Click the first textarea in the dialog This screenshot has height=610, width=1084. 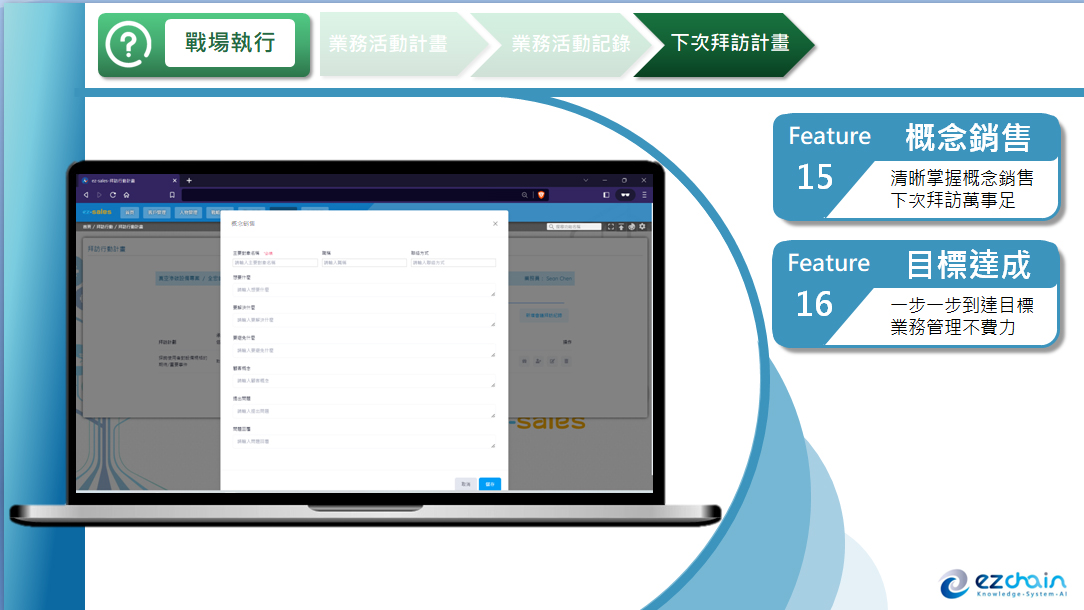(x=364, y=290)
